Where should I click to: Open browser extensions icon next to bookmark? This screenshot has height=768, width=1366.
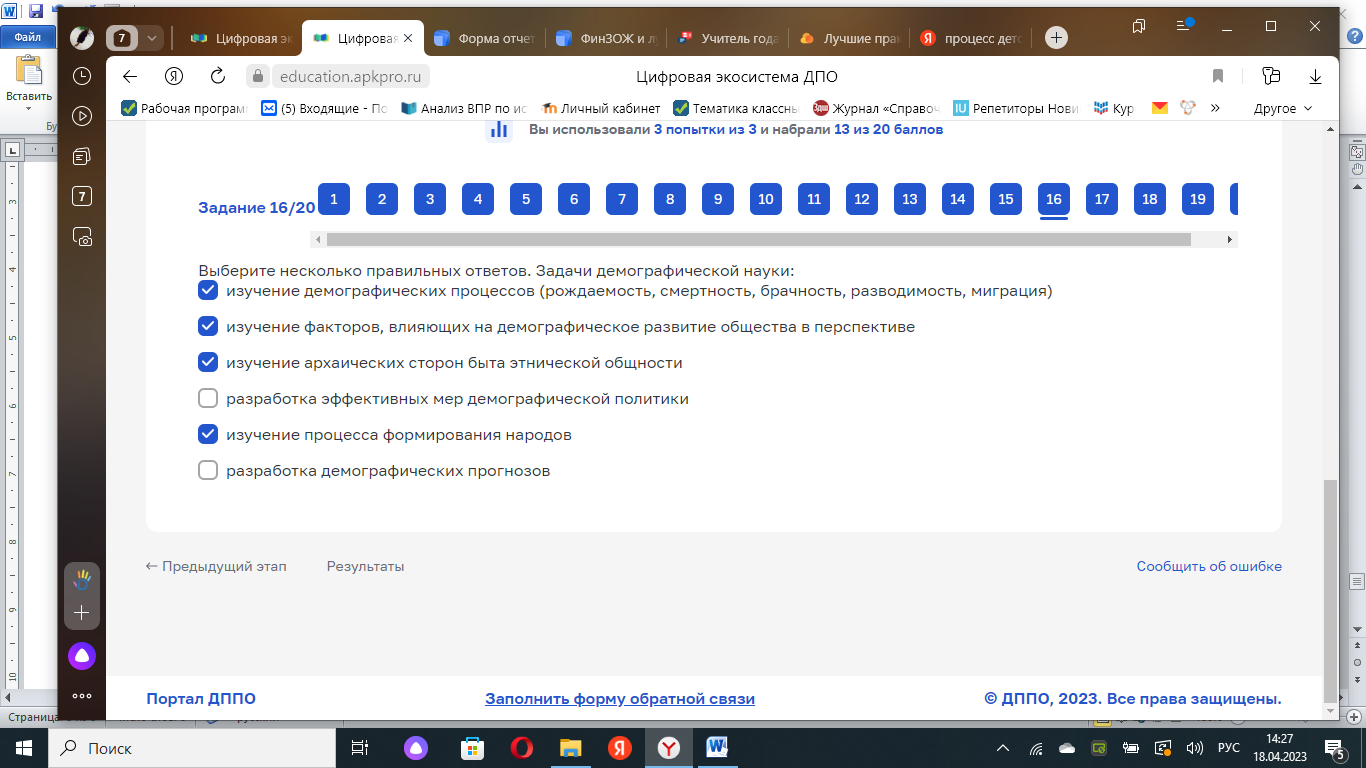pos(1271,76)
